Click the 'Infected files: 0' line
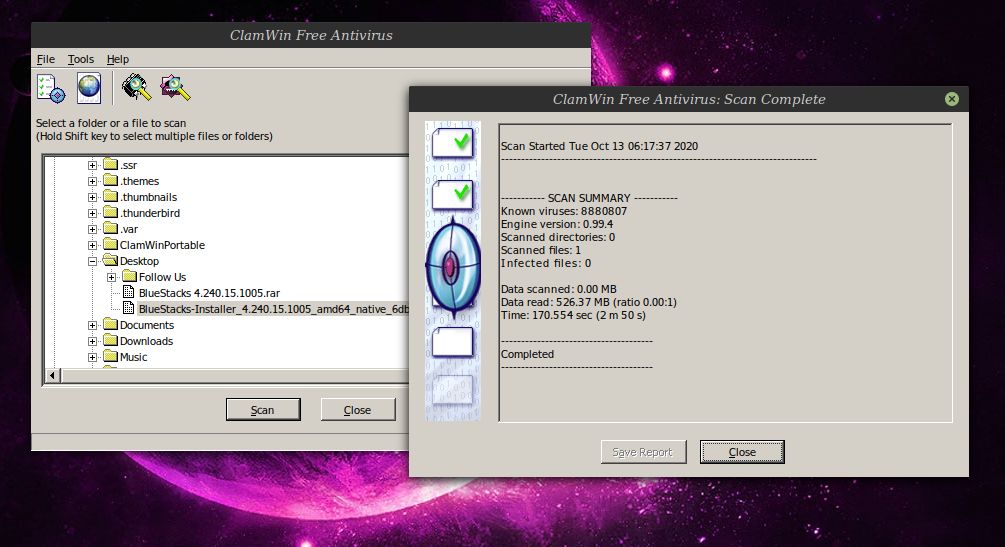 (545, 263)
